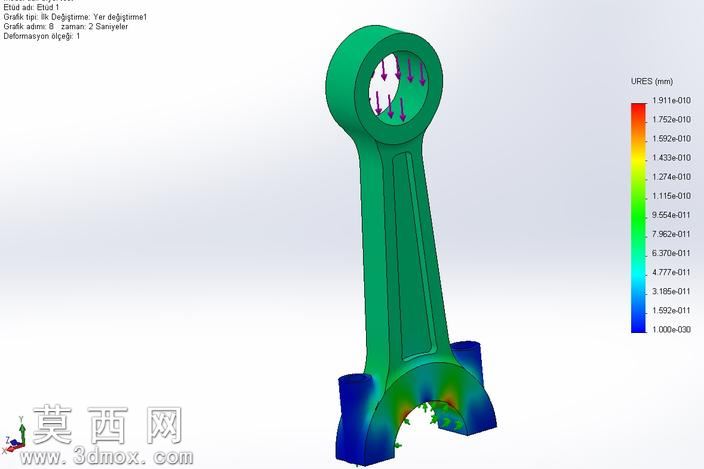Click legend value 1.592e-010
Screen dimensions: 704x469
tap(671, 138)
